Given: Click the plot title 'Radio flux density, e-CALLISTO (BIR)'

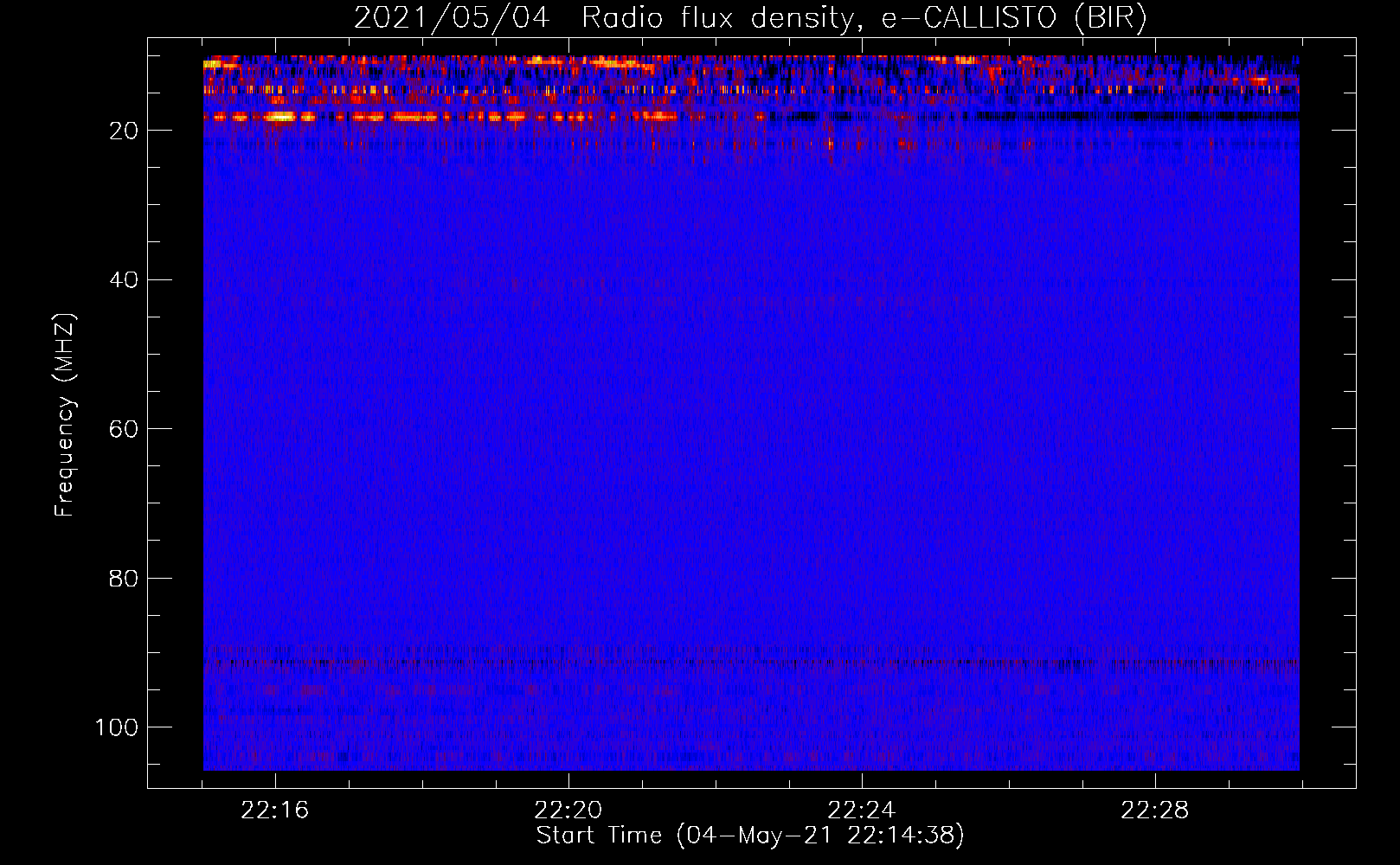Looking at the screenshot, I should tap(864, 18).
